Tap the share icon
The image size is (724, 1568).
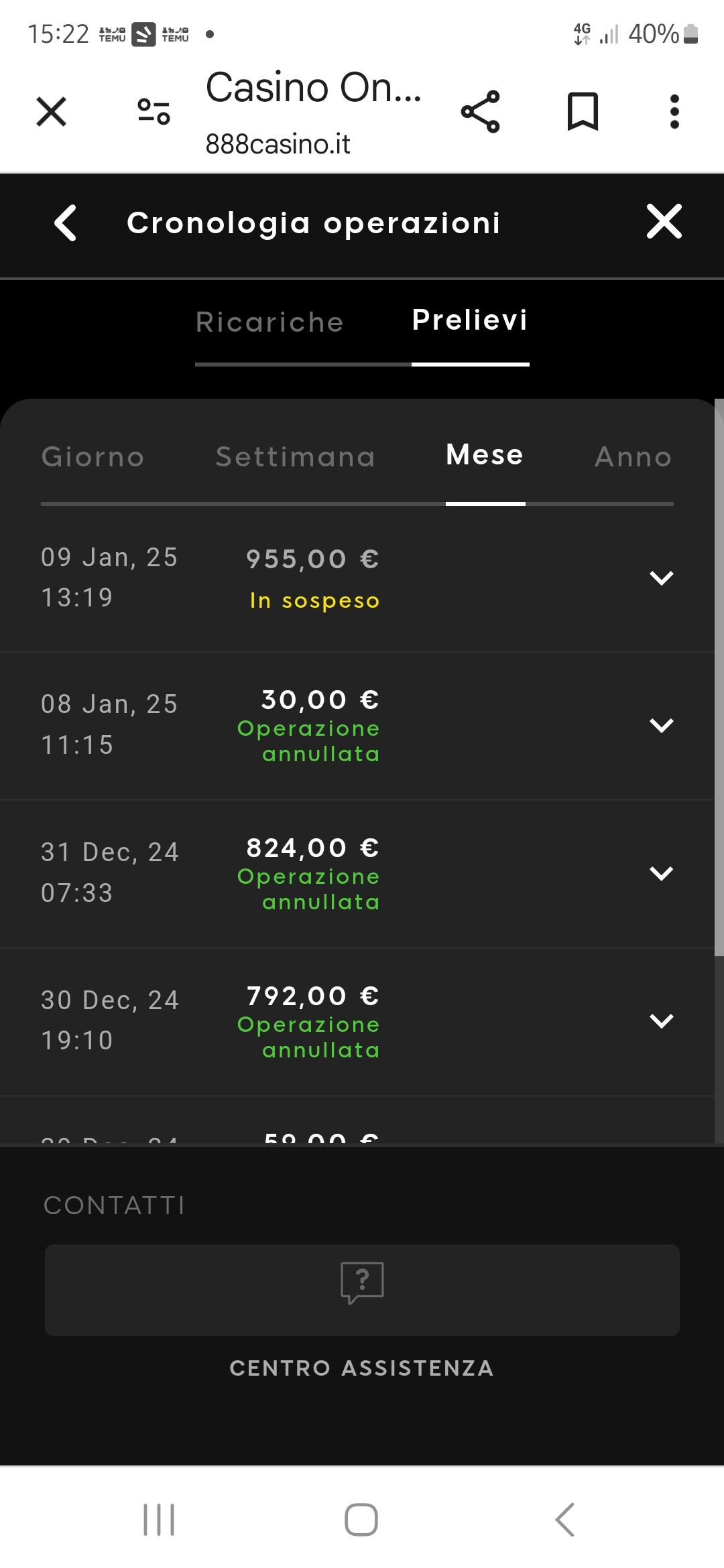point(480,111)
